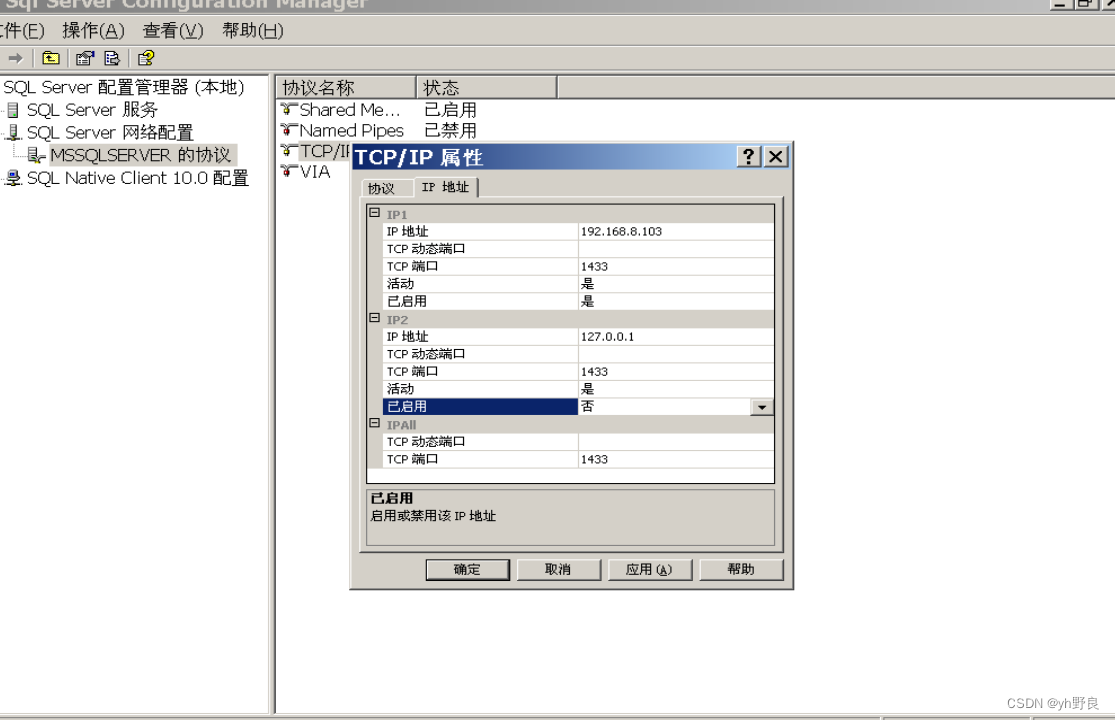Click IP1 活动 value 是
1115x720 pixels.
(x=676, y=284)
